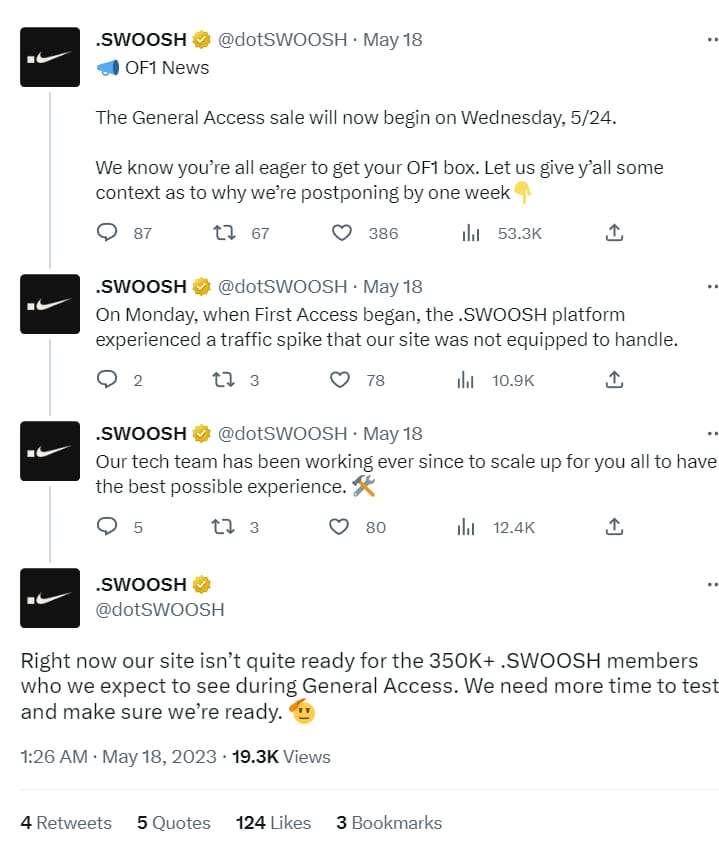Screen dimensions: 719x844
Task: Share the OF1 News tweet
Action: tap(614, 233)
